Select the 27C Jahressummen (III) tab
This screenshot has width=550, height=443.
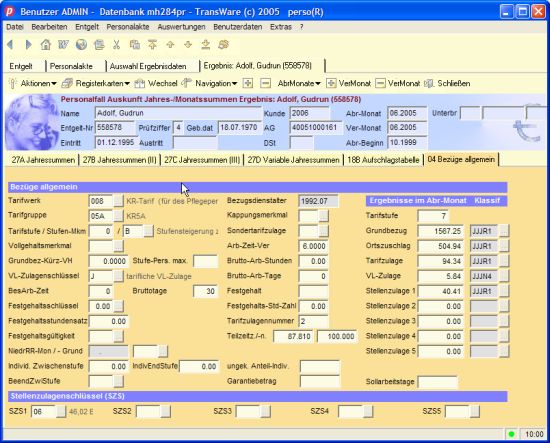pos(202,160)
